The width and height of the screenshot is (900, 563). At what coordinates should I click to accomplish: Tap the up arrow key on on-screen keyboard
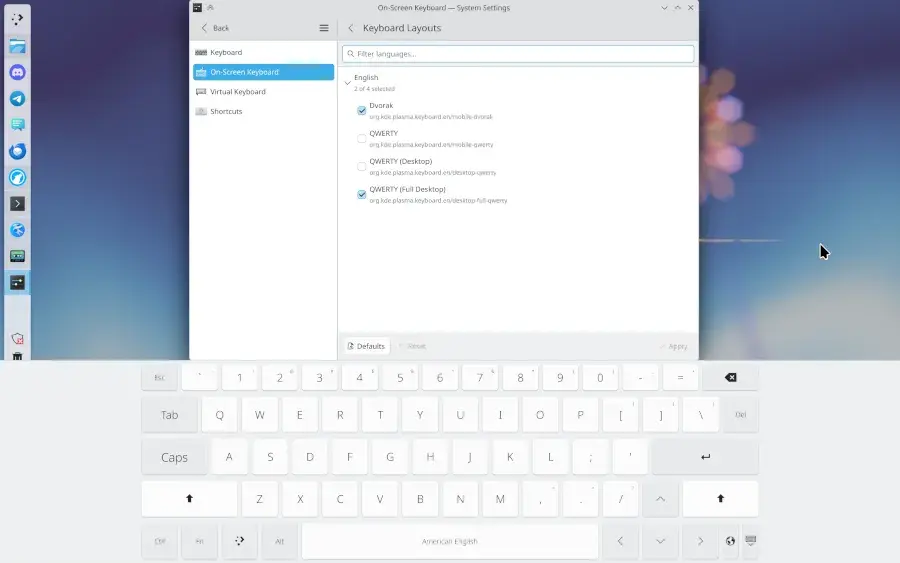point(660,499)
